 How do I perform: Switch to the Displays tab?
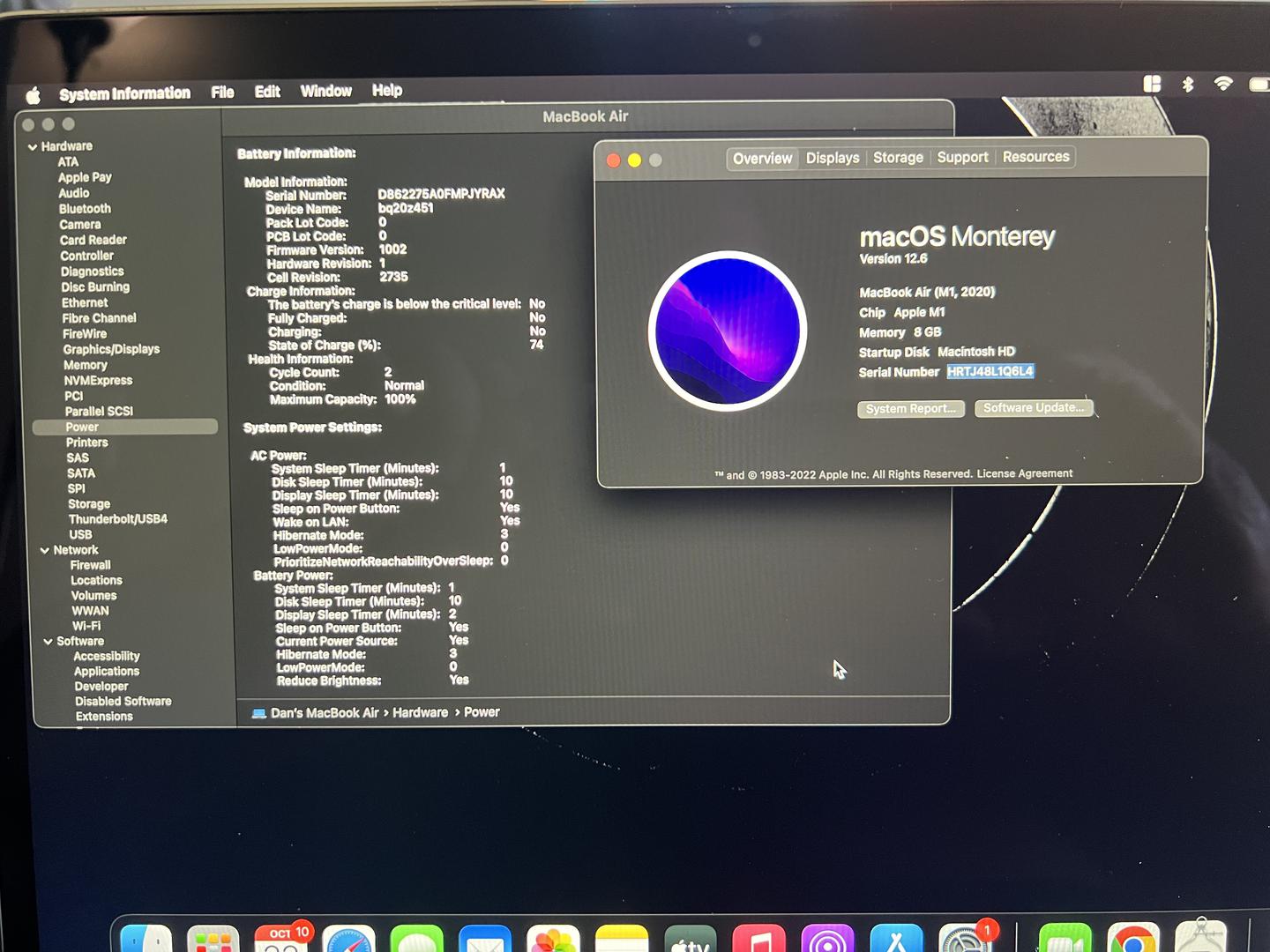pos(833,158)
